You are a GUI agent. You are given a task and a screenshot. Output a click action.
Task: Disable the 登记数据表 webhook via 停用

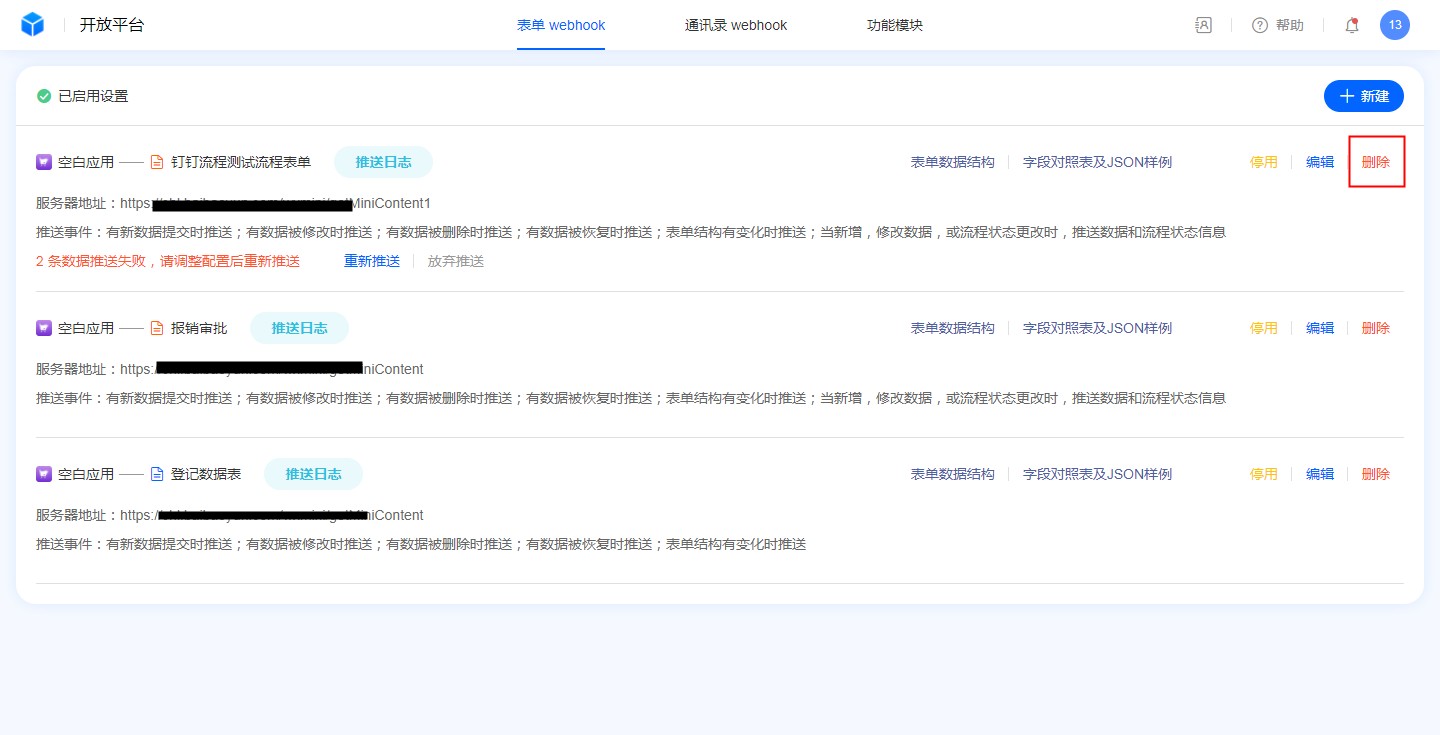tap(1264, 474)
